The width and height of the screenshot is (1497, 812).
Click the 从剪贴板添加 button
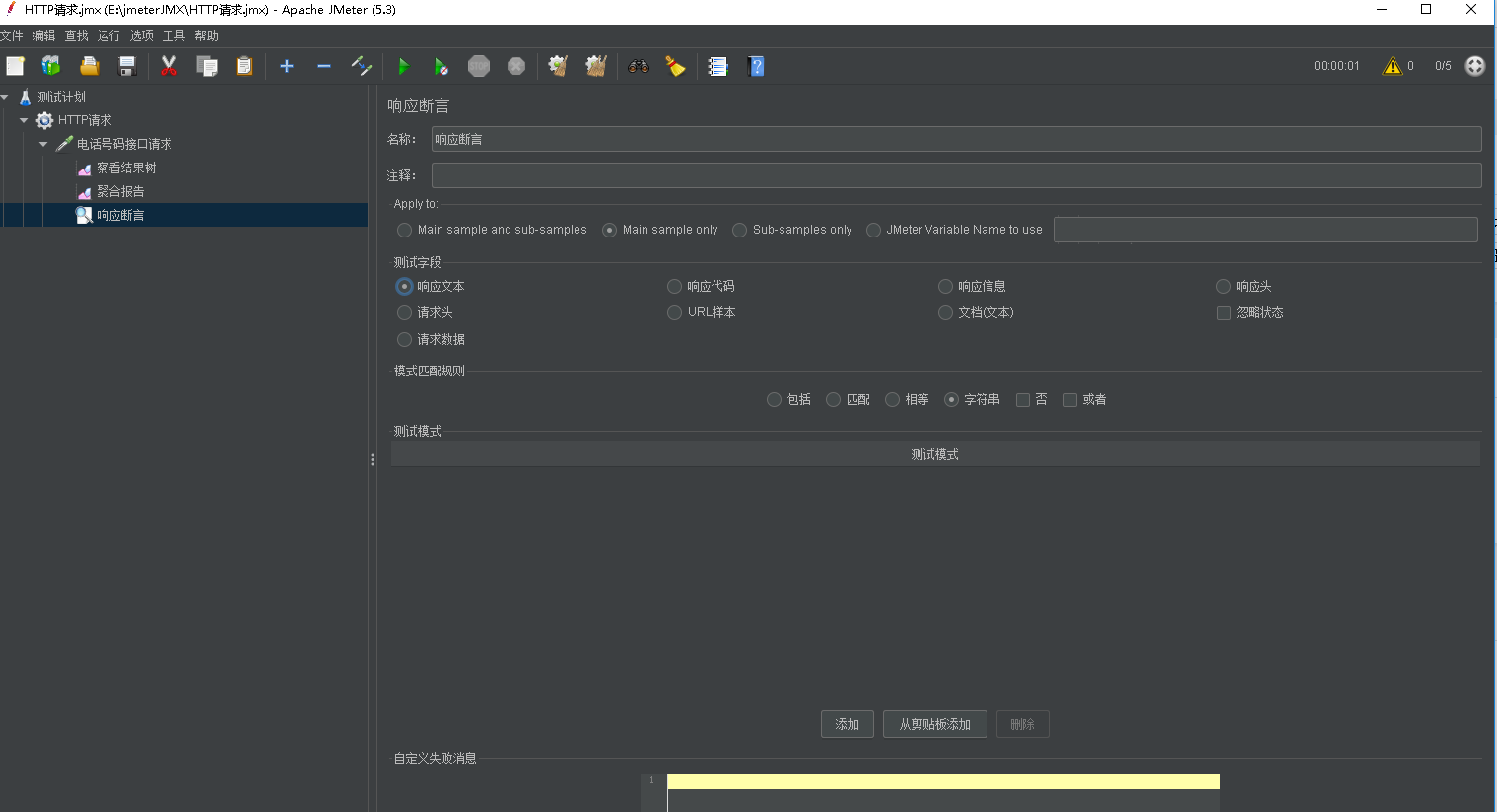[x=935, y=724]
